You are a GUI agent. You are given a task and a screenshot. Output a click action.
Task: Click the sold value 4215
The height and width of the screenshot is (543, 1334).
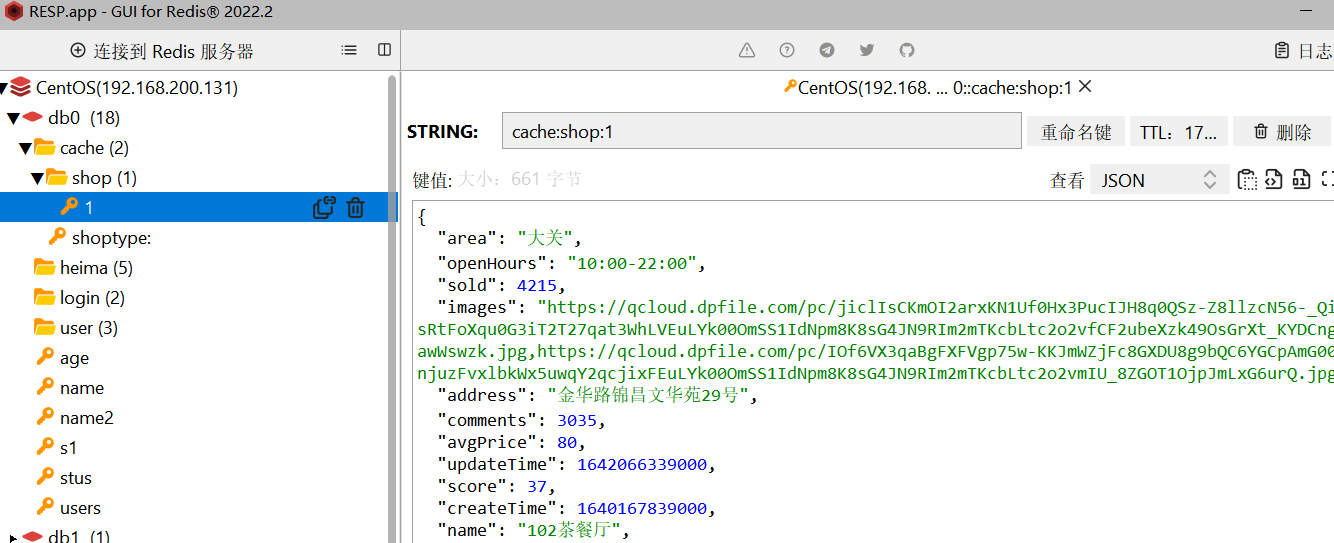[x=536, y=285]
